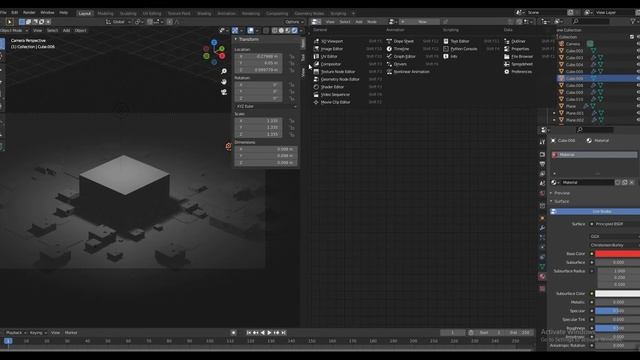Click the Scale X value field
The height and width of the screenshot is (360, 640).
tap(258, 121)
